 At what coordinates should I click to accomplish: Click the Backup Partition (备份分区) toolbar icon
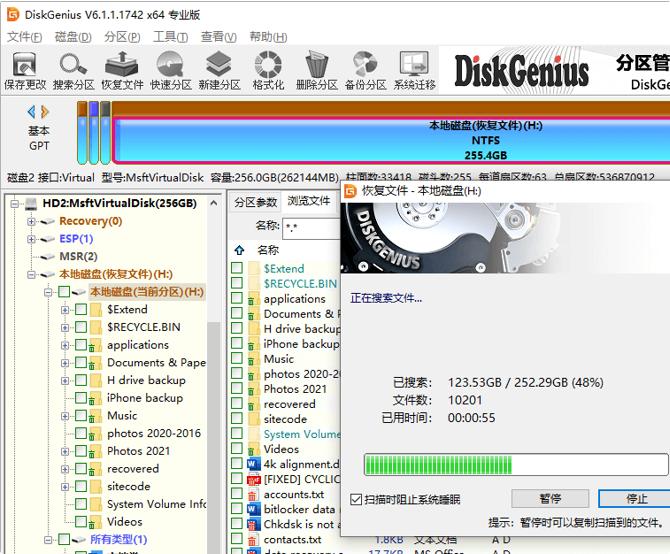366,70
